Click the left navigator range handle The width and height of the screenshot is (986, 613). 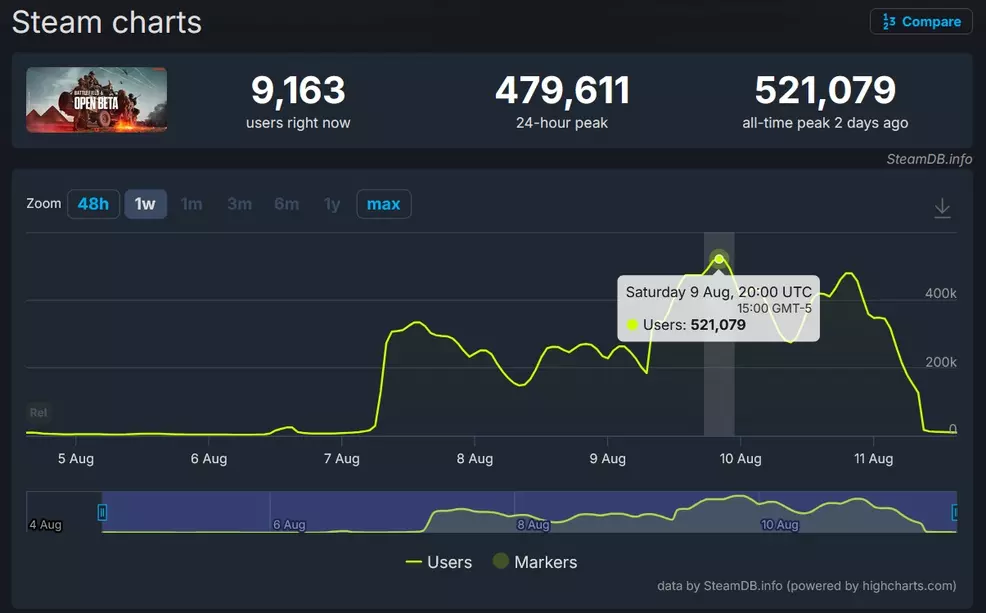(102, 512)
